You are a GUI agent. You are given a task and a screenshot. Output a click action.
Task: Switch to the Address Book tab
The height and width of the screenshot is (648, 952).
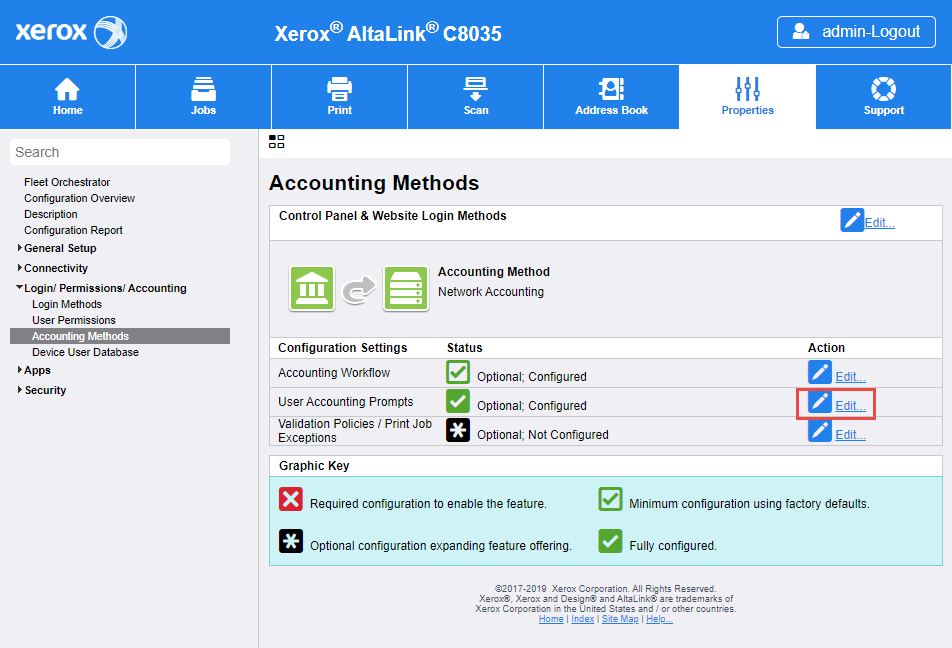611,97
